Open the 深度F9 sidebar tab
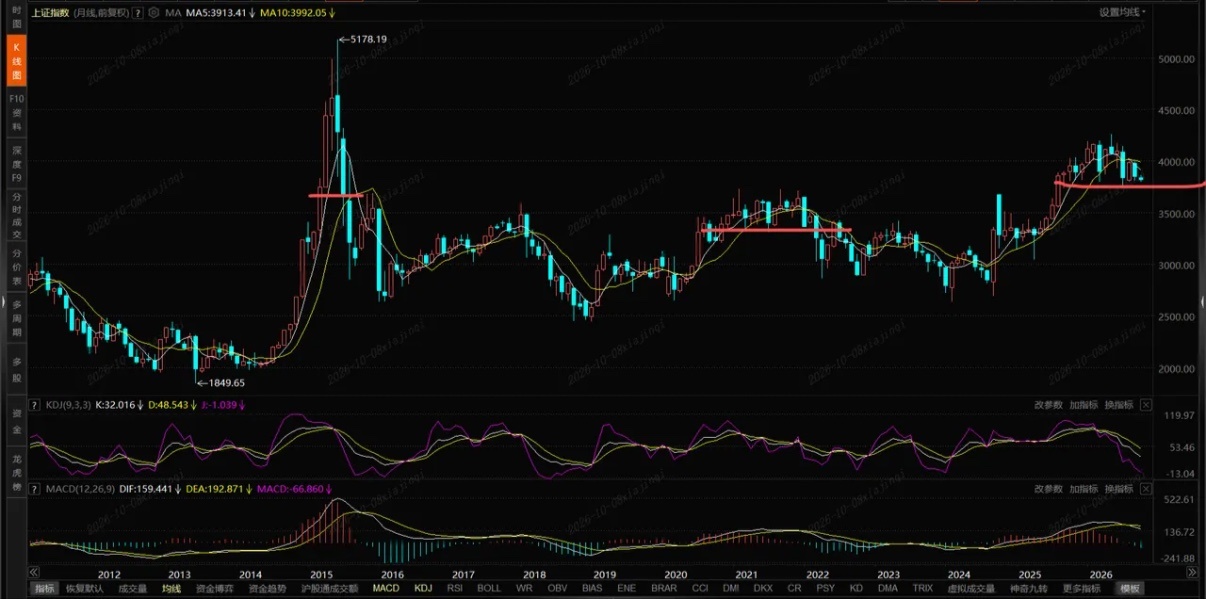This screenshot has width=1206, height=599. coord(16,164)
